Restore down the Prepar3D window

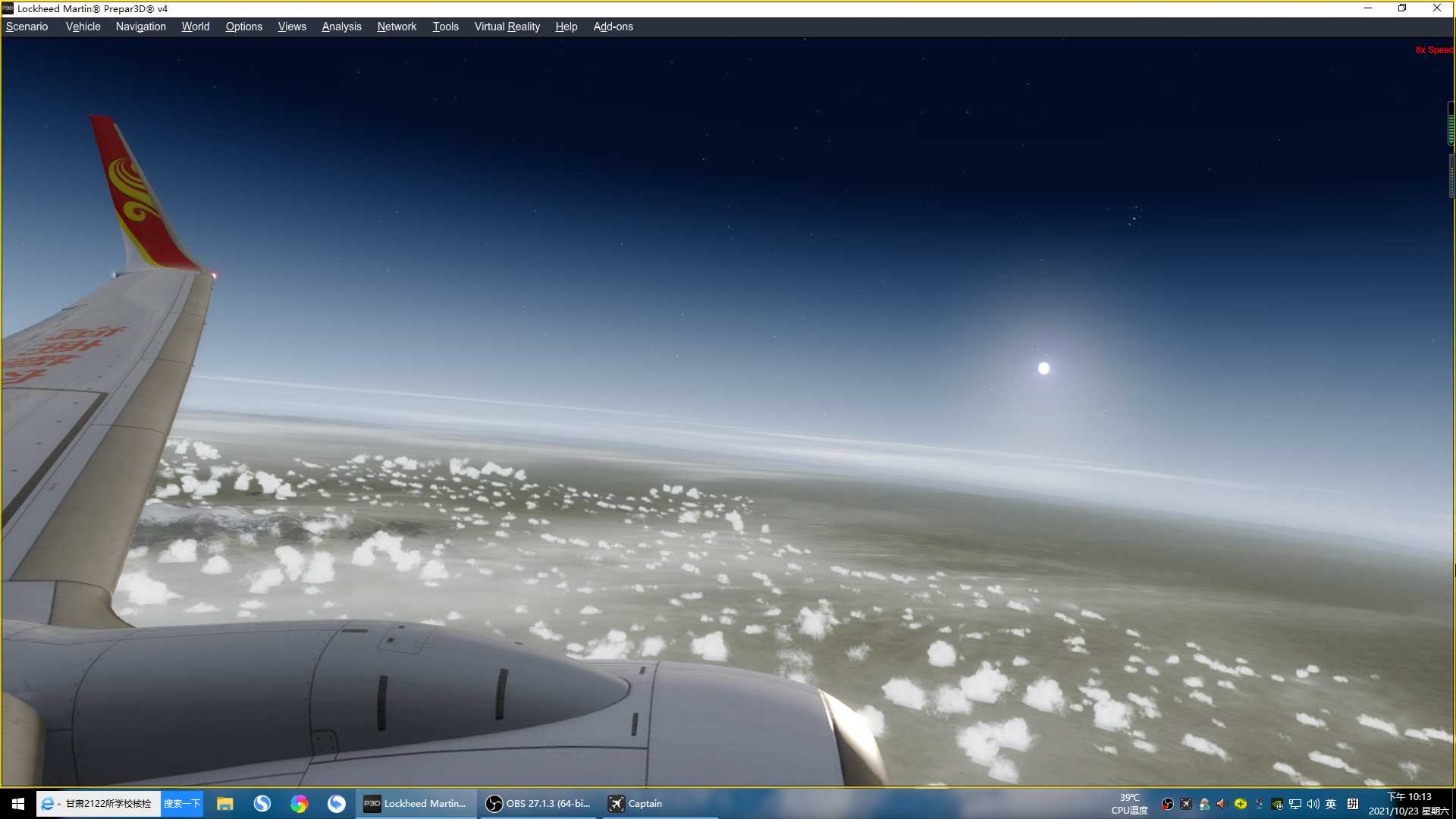[1402, 8]
